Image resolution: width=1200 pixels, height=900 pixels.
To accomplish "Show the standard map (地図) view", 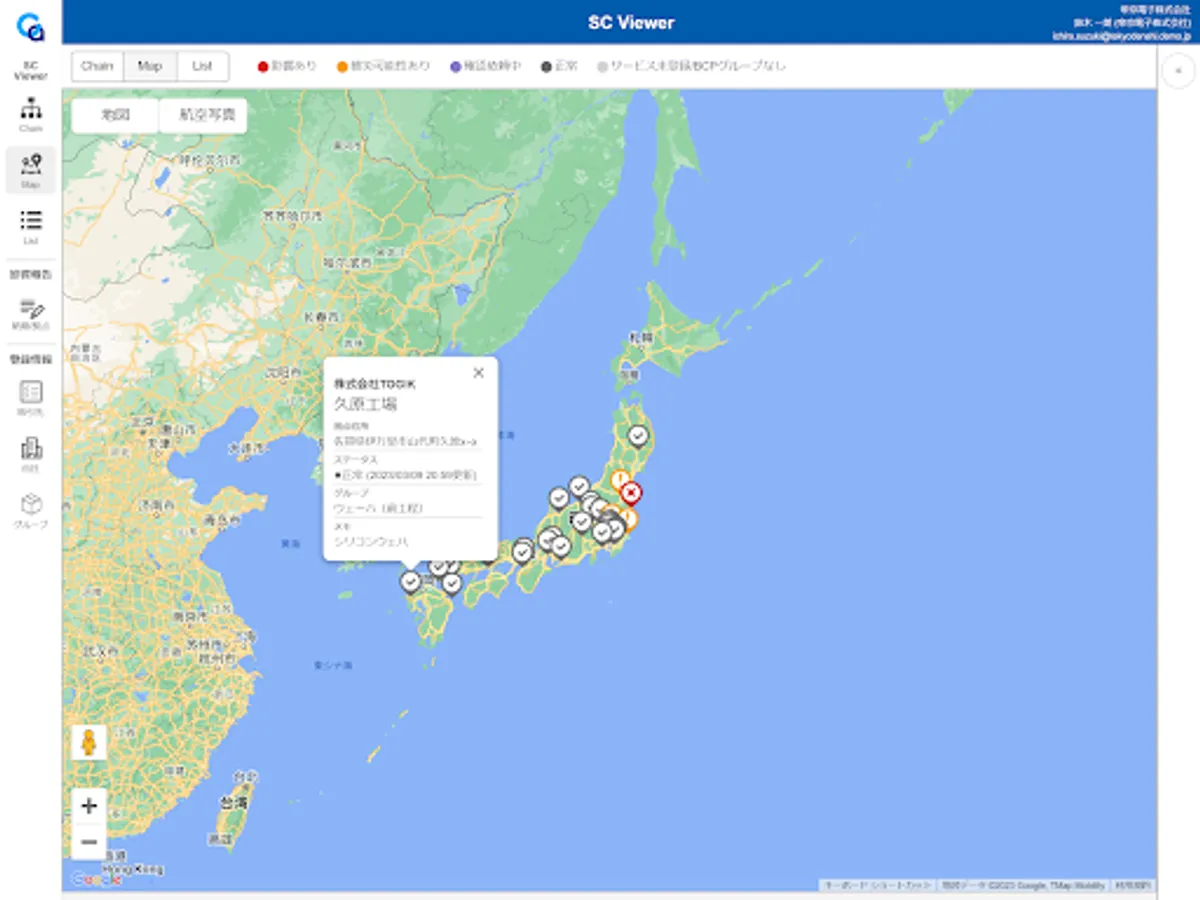I will pyautogui.click(x=115, y=116).
